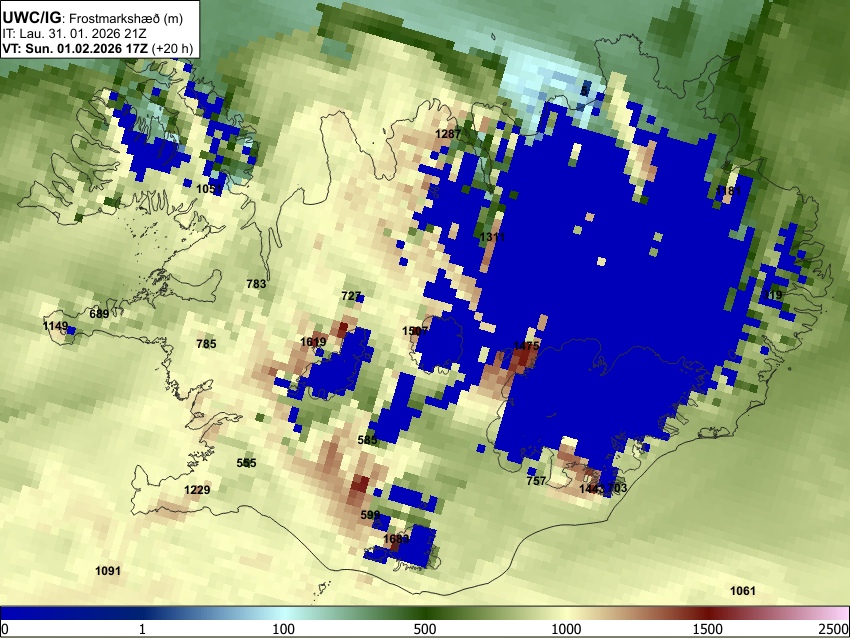Click the map value 703
Image resolution: width=850 pixels, height=638 pixels.
[617, 488]
